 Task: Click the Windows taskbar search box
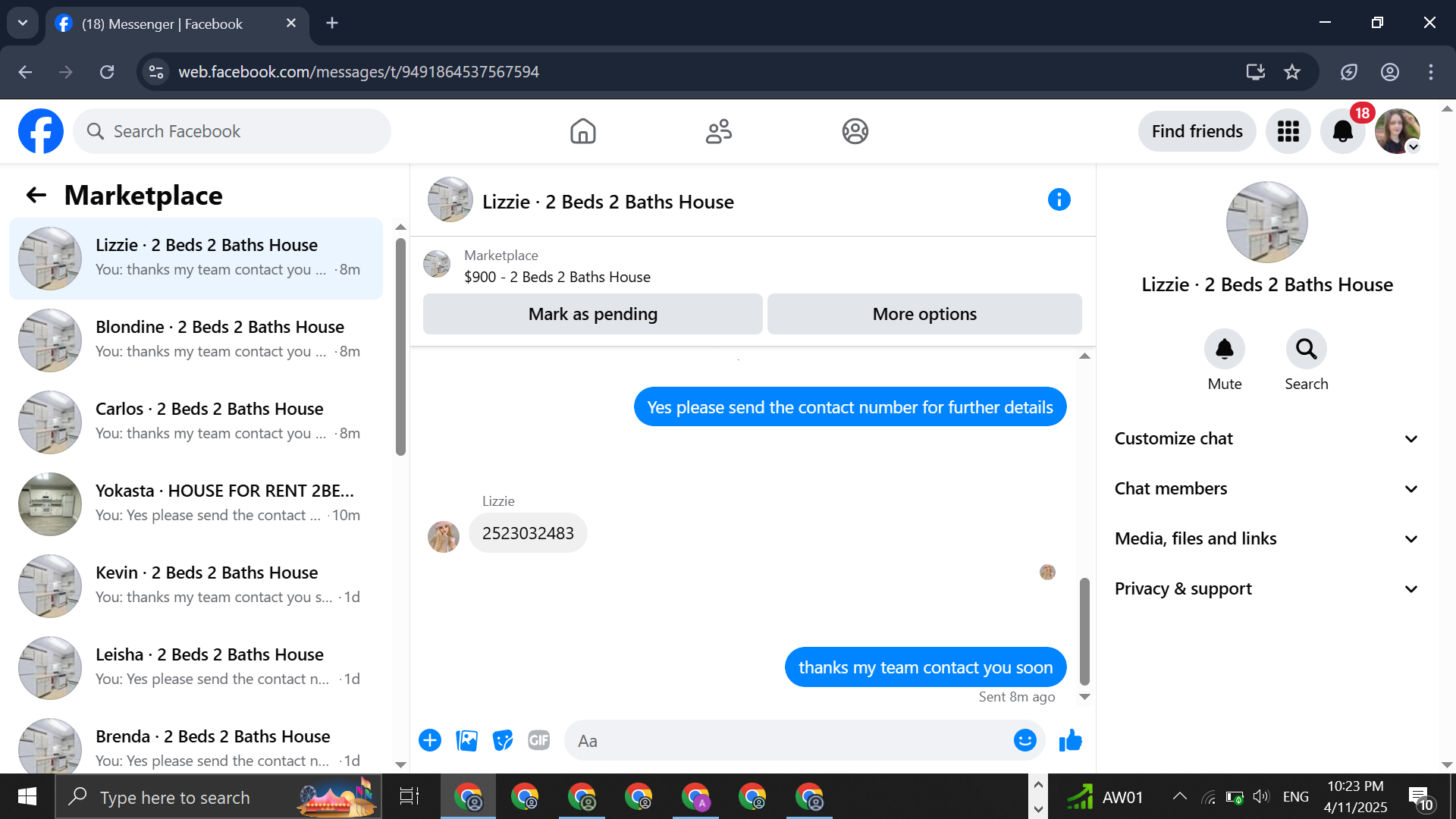point(218,797)
